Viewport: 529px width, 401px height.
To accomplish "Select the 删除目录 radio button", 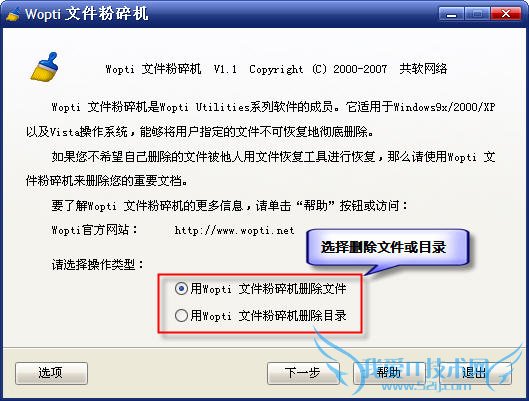I will pyautogui.click(x=181, y=316).
